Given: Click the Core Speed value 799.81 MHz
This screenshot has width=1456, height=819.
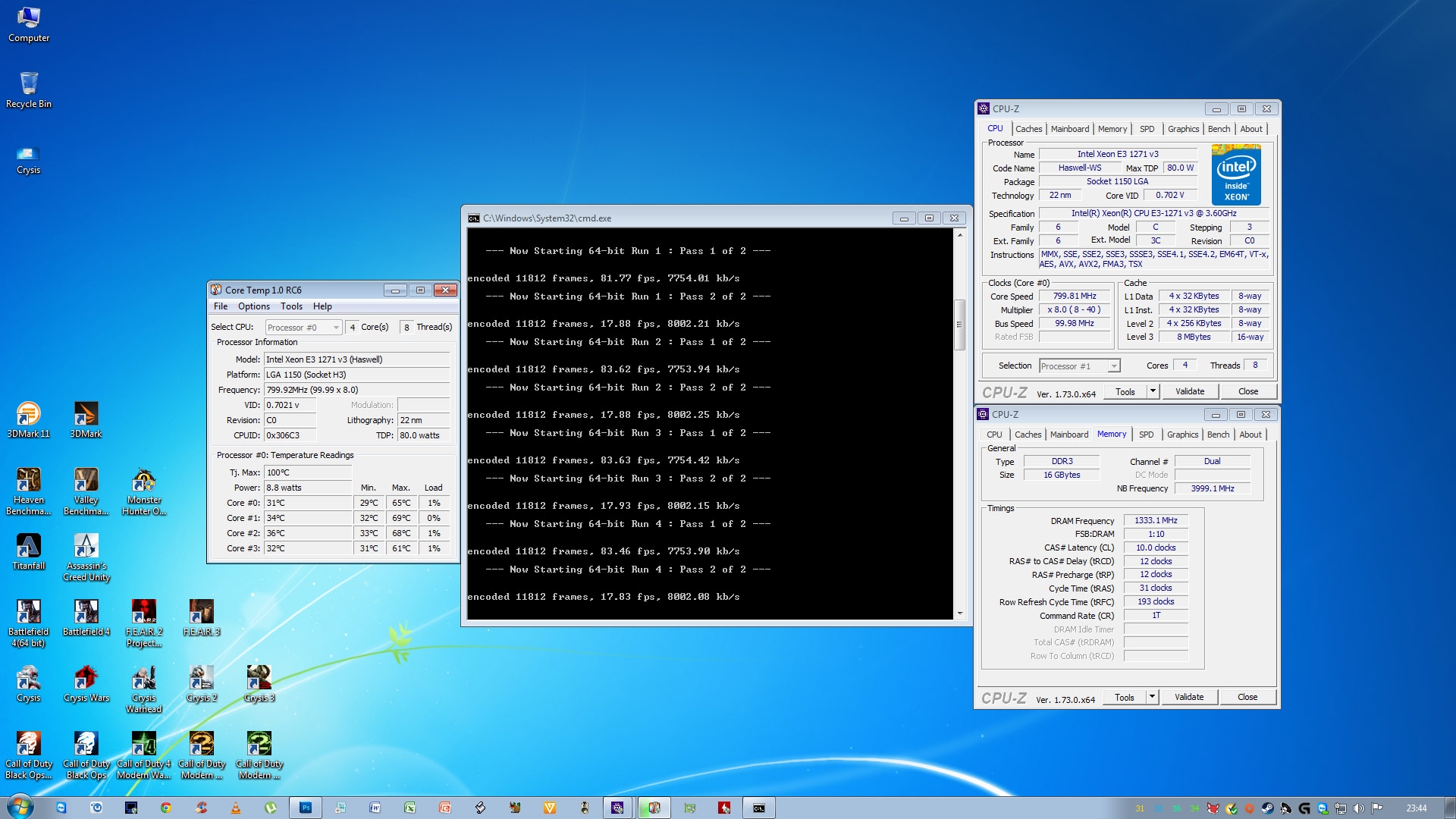Looking at the screenshot, I should [x=1075, y=296].
